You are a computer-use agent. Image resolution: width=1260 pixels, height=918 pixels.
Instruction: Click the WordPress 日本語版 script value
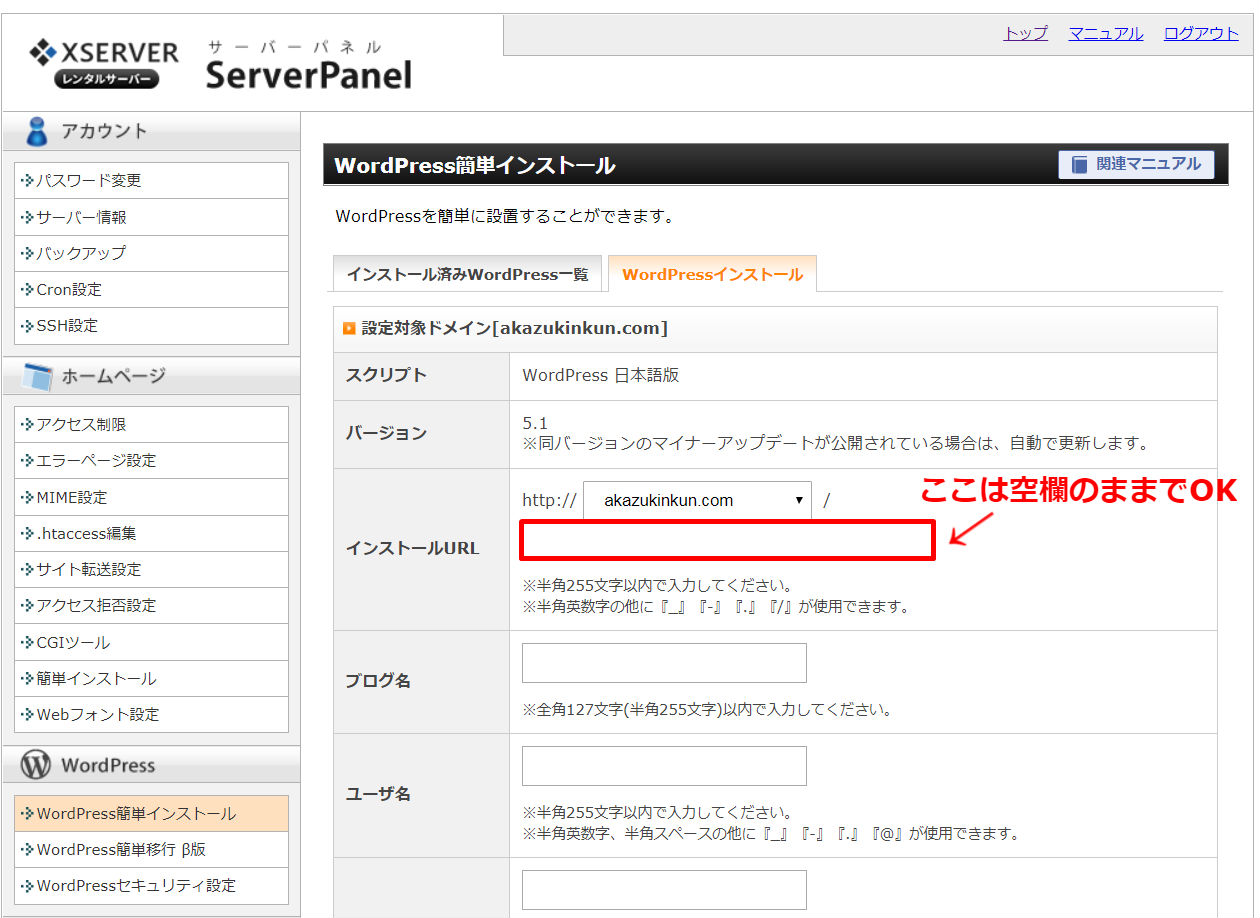(x=601, y=375)
